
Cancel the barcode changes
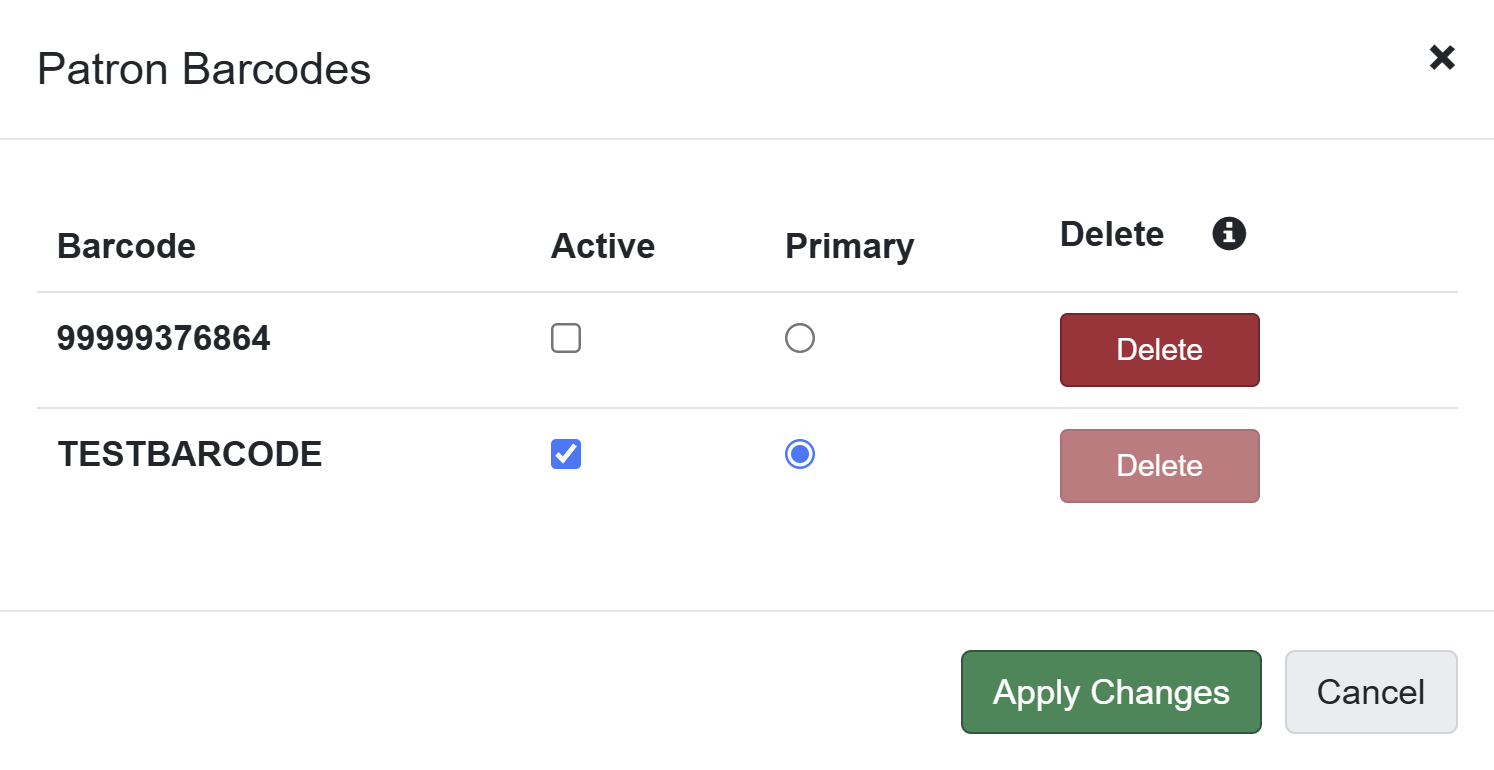coord(1371,691)
